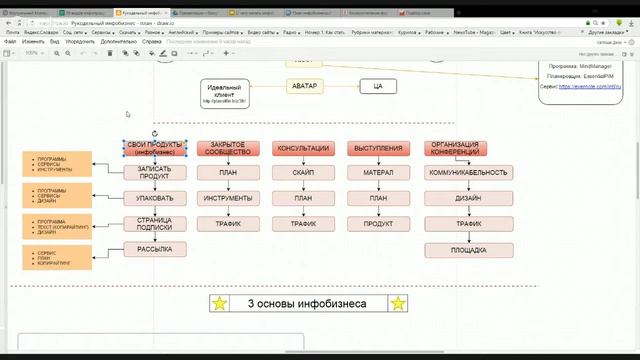This screenshot has height=360, width=640.
Task: Open the plus insert dropdown
Action: (x=228, y=53)
